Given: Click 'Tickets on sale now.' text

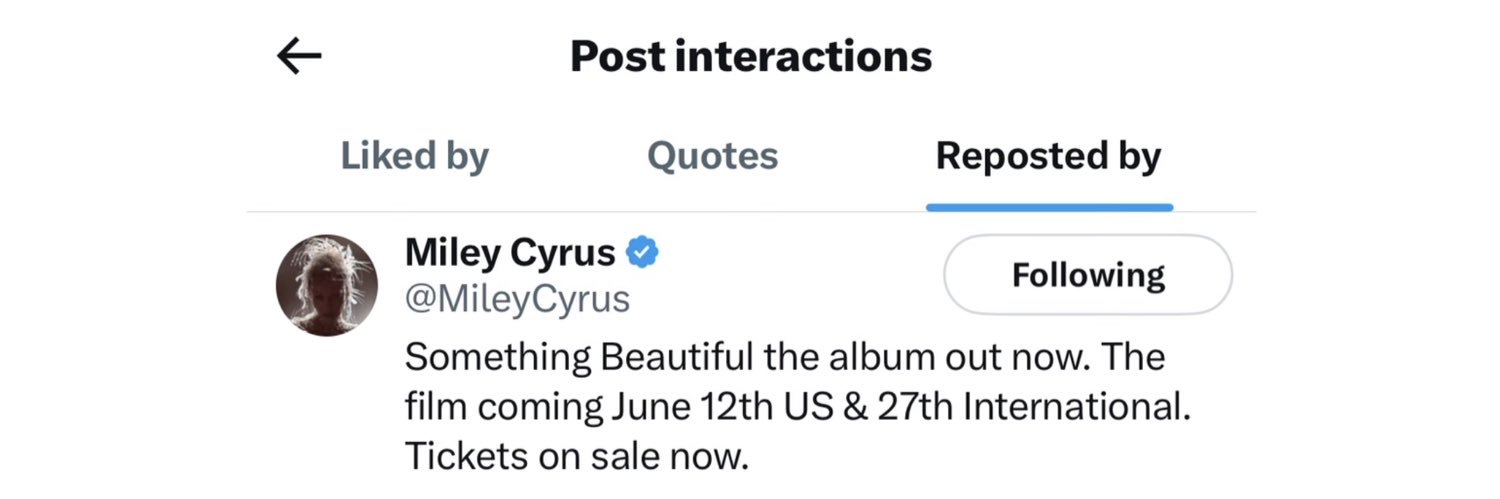Looking at the screenshot, I should [577, 456].
